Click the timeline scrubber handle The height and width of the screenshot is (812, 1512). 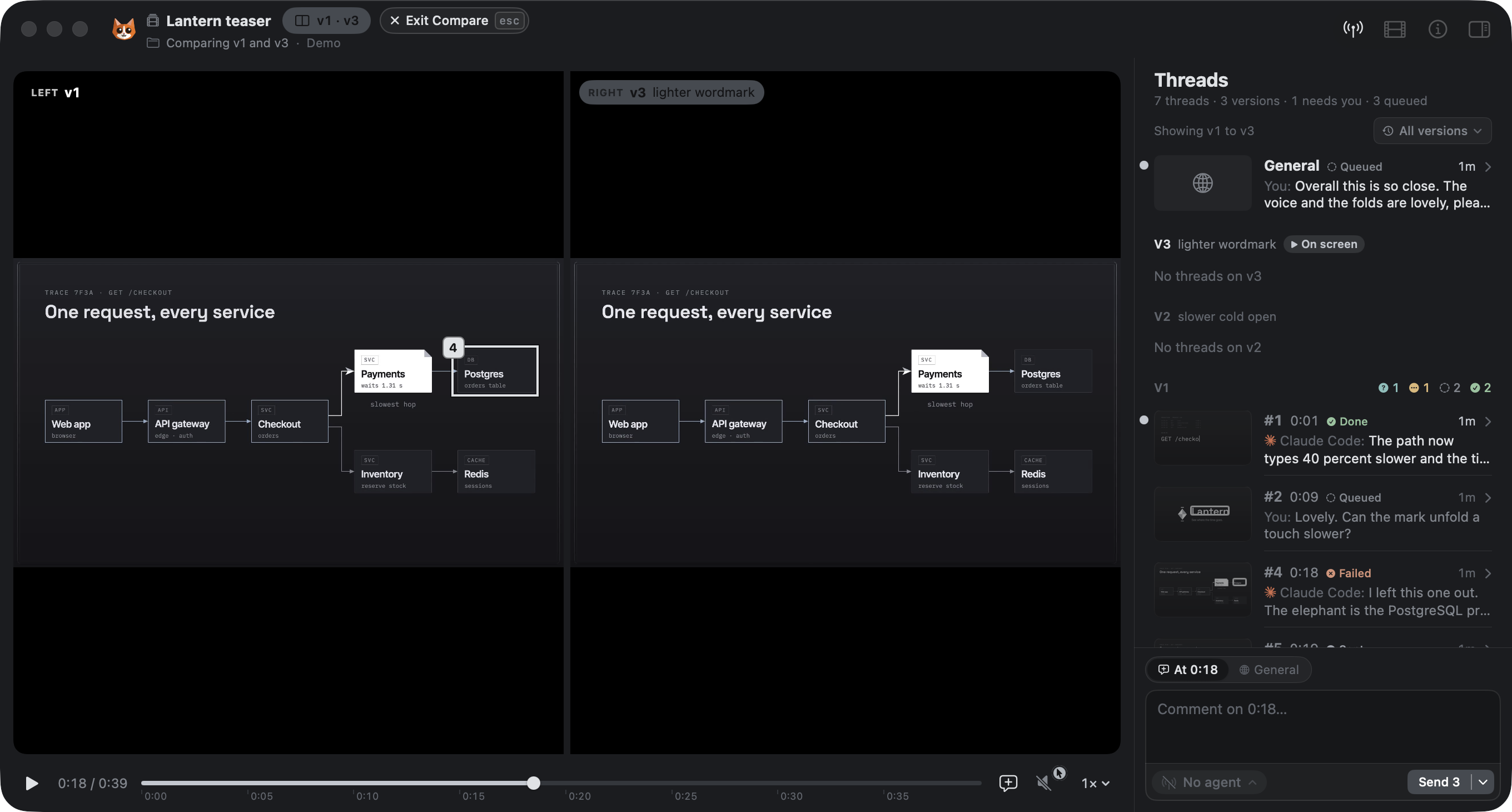(x=533, y=783)
